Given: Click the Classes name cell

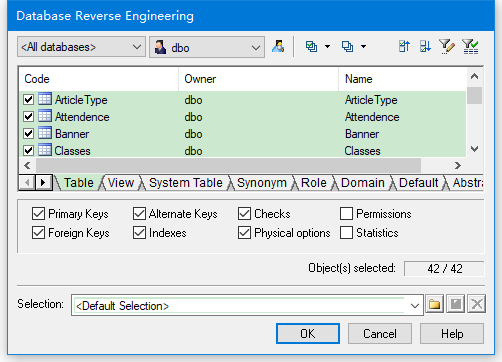Looking at the screenshot, I should 362,151.
